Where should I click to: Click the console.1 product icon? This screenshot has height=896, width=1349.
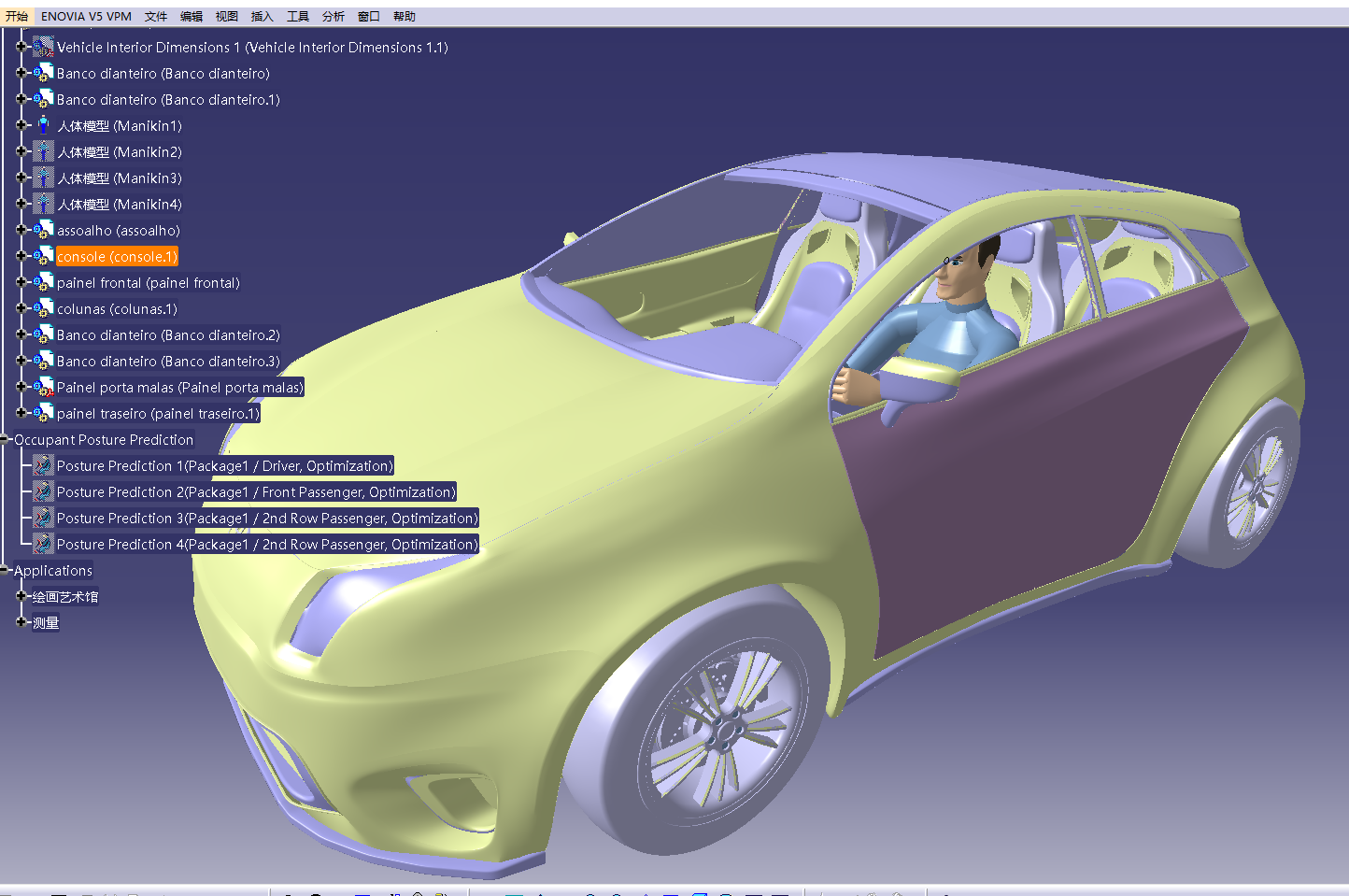tap(43, 256)
